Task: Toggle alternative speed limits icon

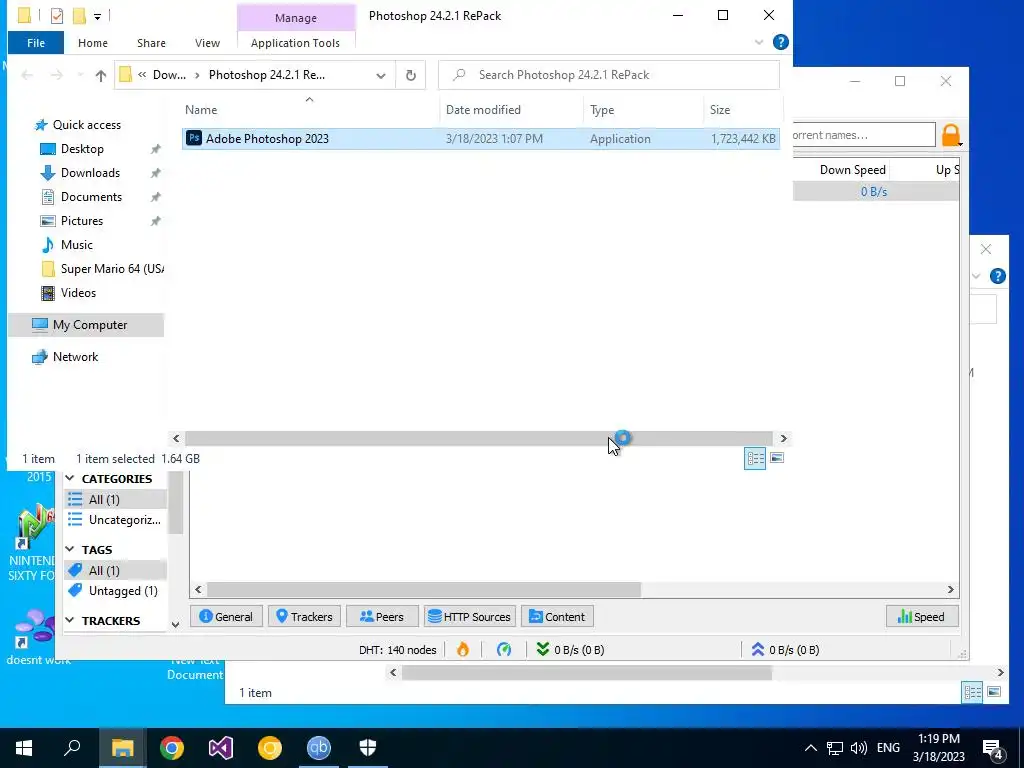Action: (x=504, y=650)
